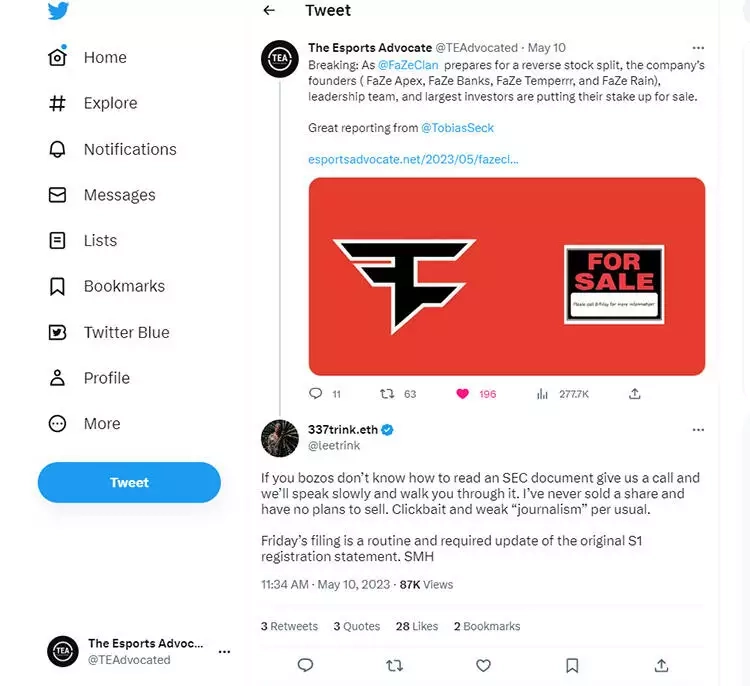Reply to The Esports Advocate tweet

[316, 394]
